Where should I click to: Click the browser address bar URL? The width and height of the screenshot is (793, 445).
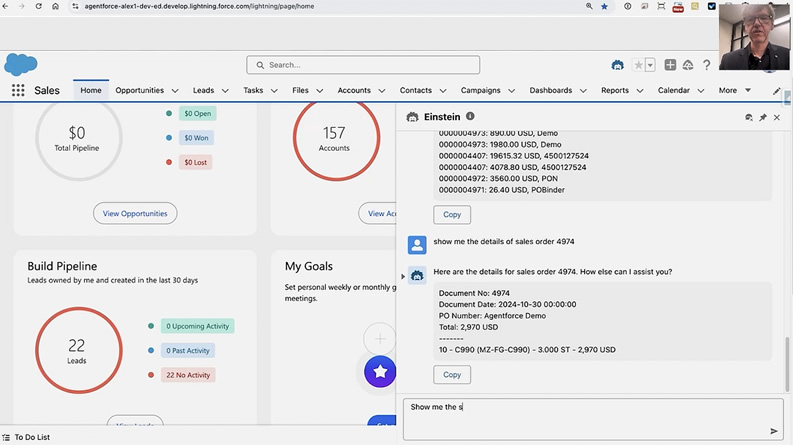tap(199, 6)
